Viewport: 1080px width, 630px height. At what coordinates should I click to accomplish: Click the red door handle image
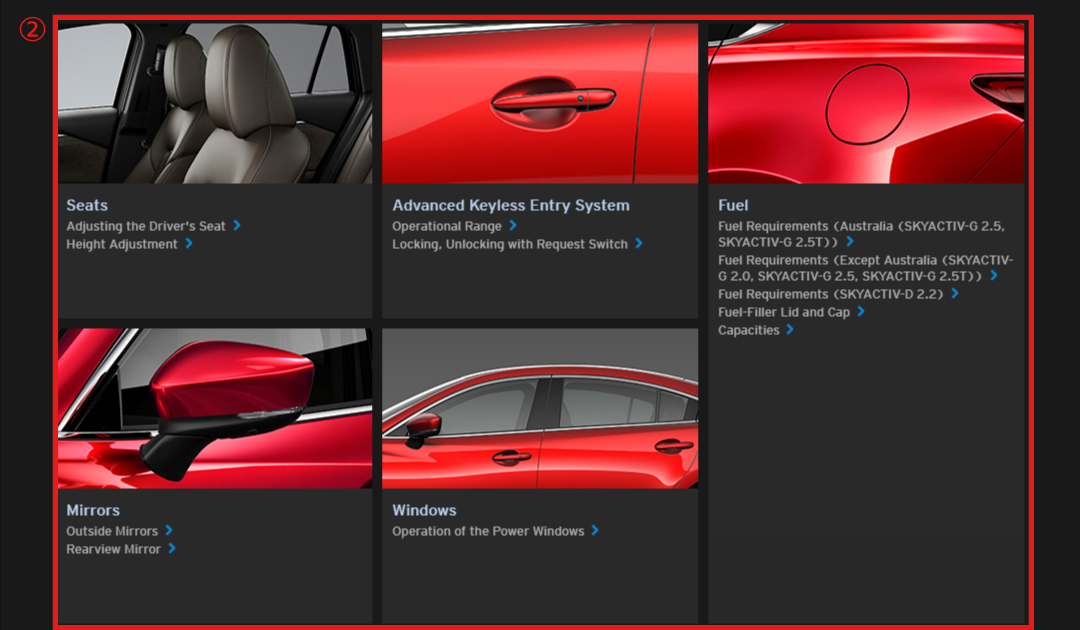540,103
